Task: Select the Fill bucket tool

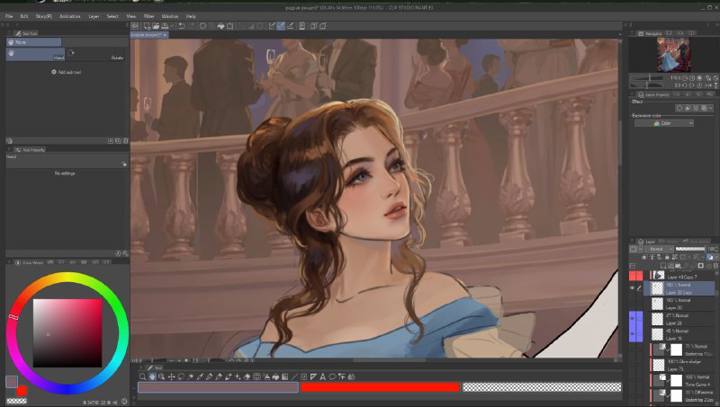Action: (276, 377)
